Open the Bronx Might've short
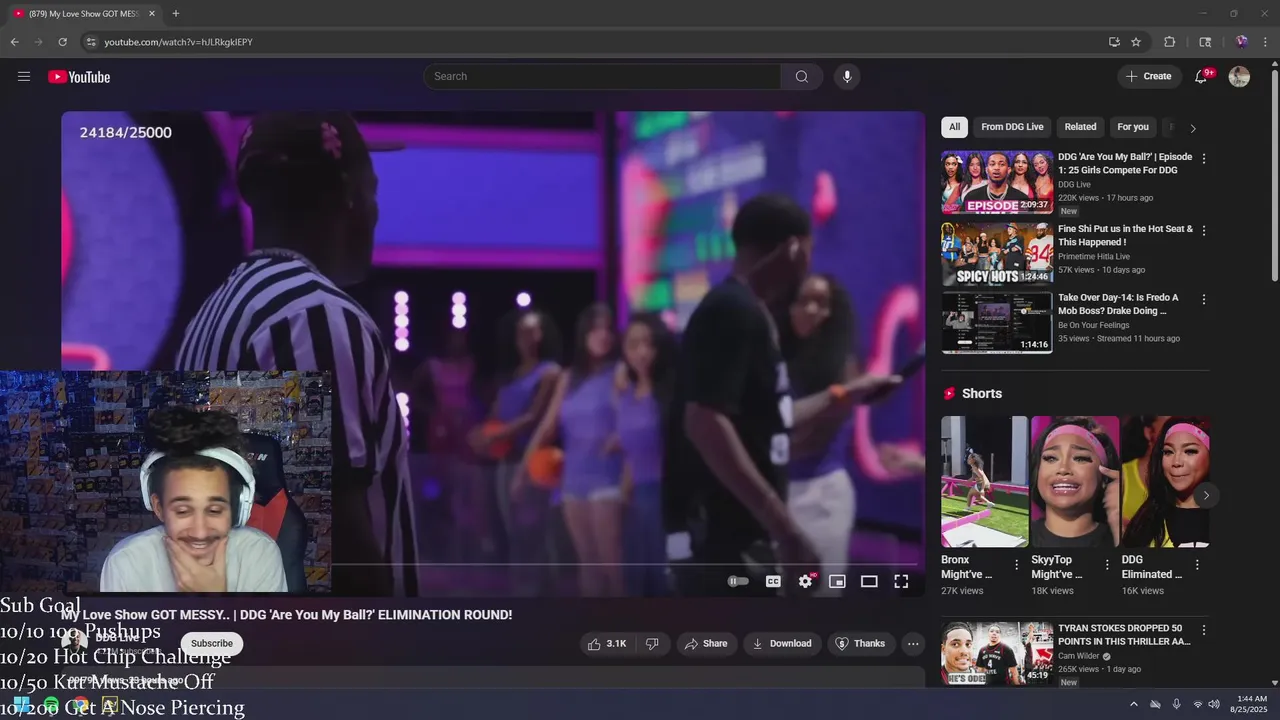Screen dimensions: 1280x720 [x=984, y=481]
